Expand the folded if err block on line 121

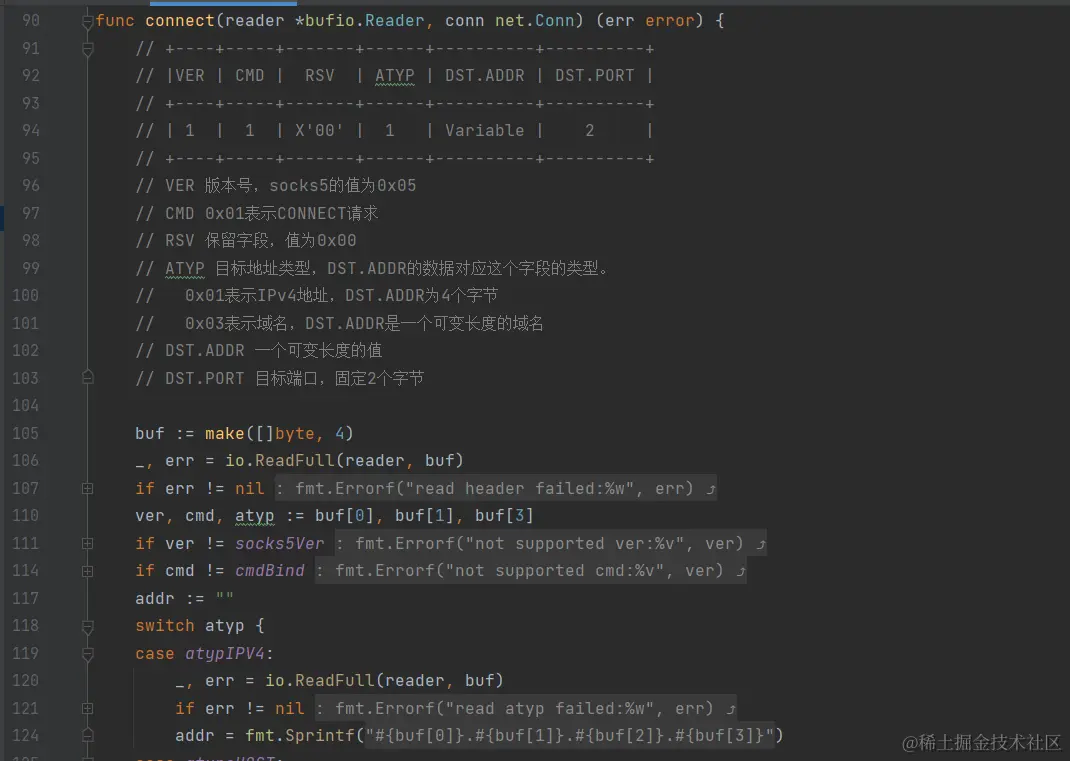click(87, 708)
